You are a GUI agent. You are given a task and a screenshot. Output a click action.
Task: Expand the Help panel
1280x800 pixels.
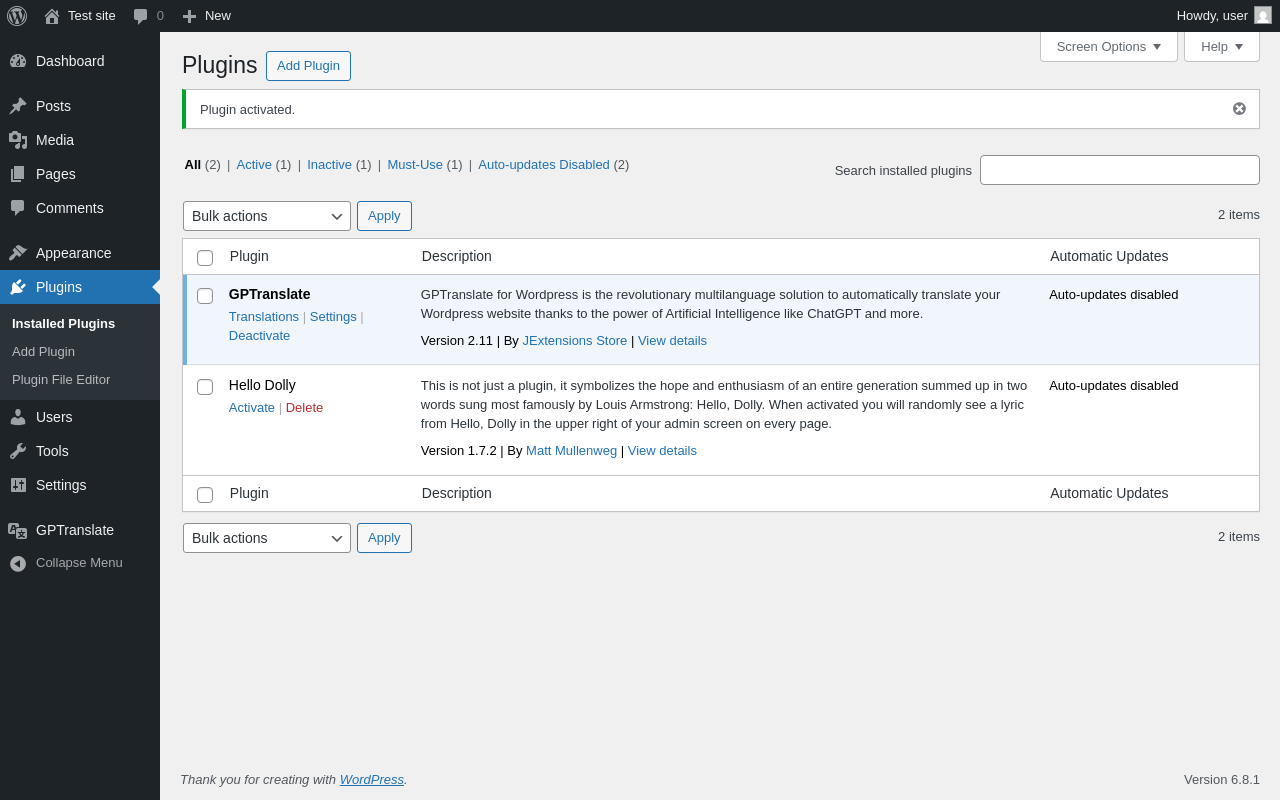(x=1221, y=47)
